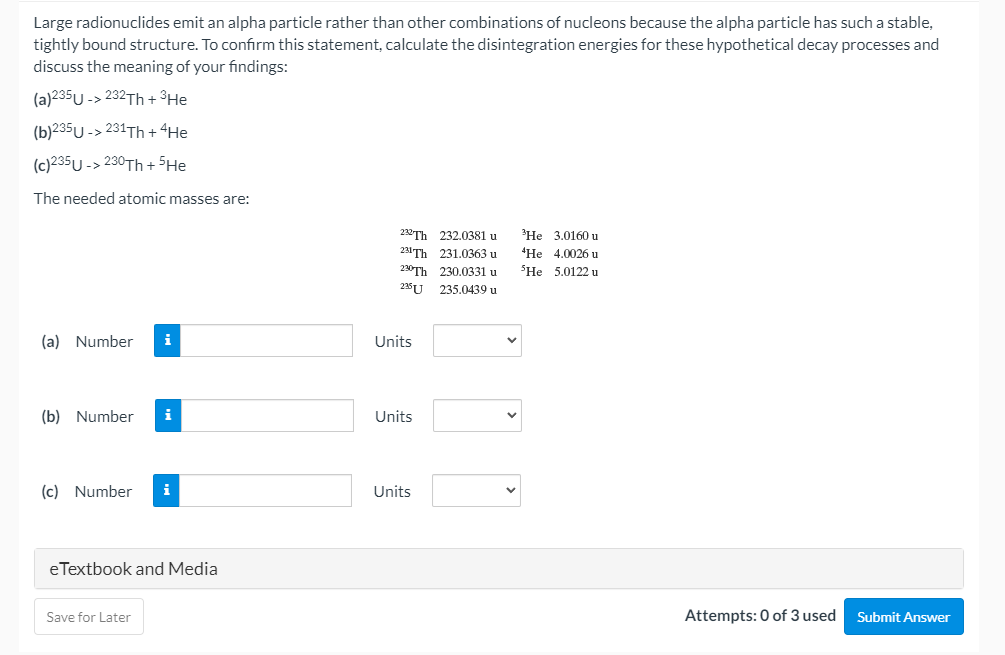The width and height of the screenshot is (1005, 655).
Task: Open the Units dropdown for part (c)
Action: tap(477, 491)
